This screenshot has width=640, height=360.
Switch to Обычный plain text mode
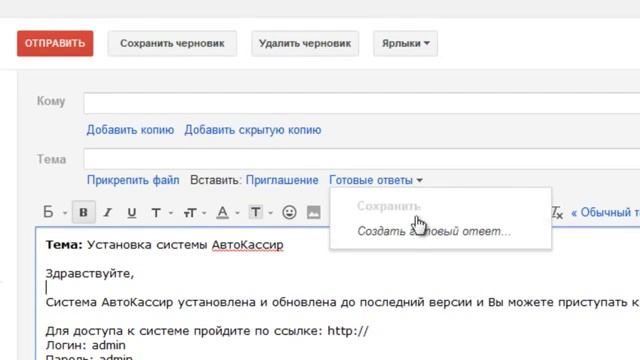click(606, 212)
